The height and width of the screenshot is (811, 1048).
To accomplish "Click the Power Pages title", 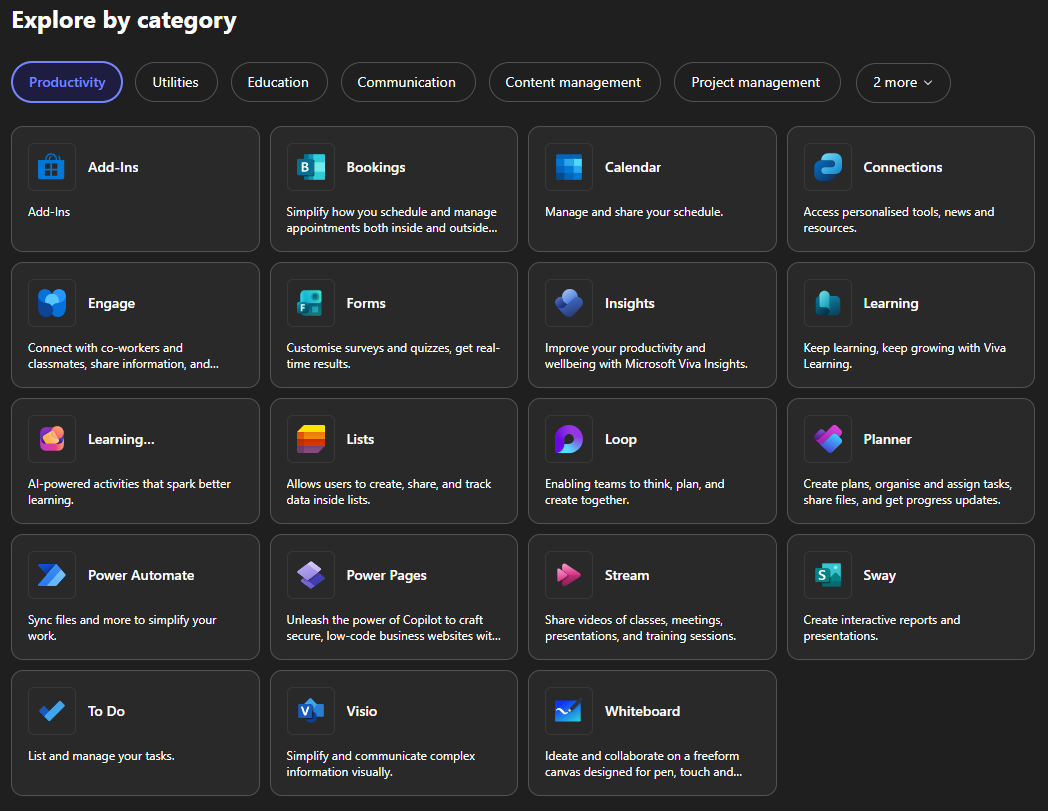I will pos(386,576).
